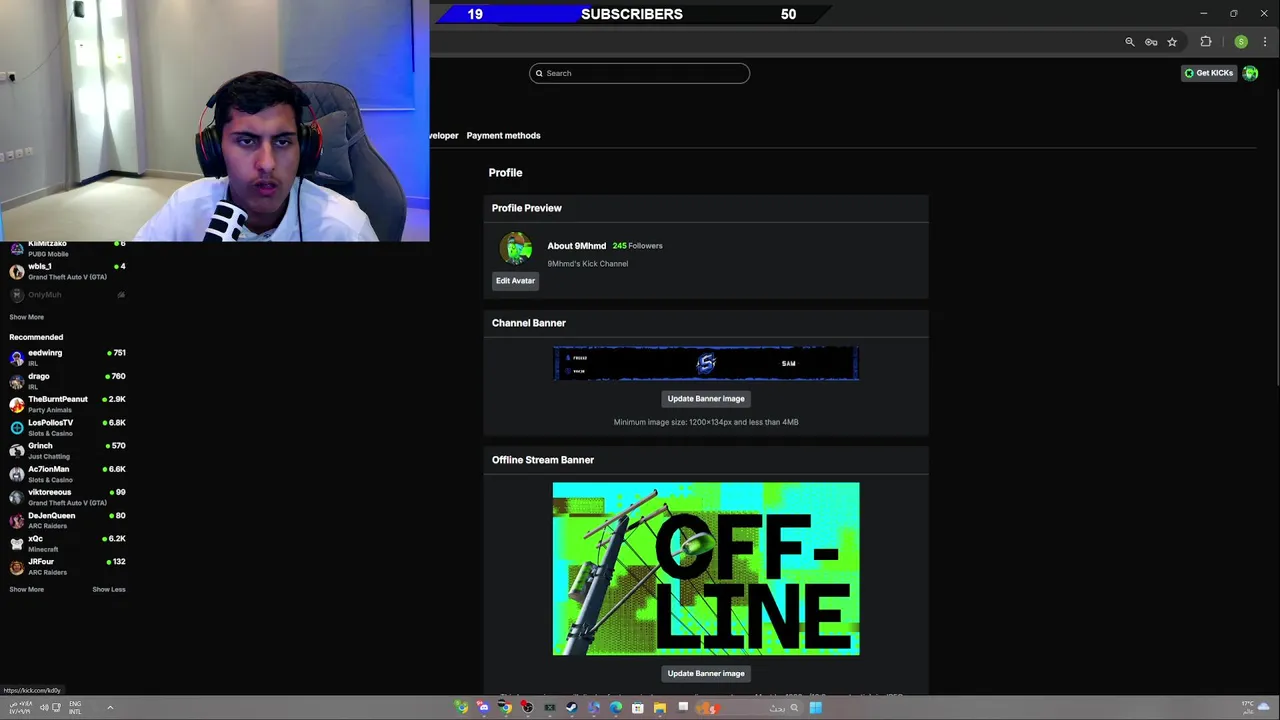Expand Show More under Recommended list
Screen dimensions: 1280x720
coord(26,589)
